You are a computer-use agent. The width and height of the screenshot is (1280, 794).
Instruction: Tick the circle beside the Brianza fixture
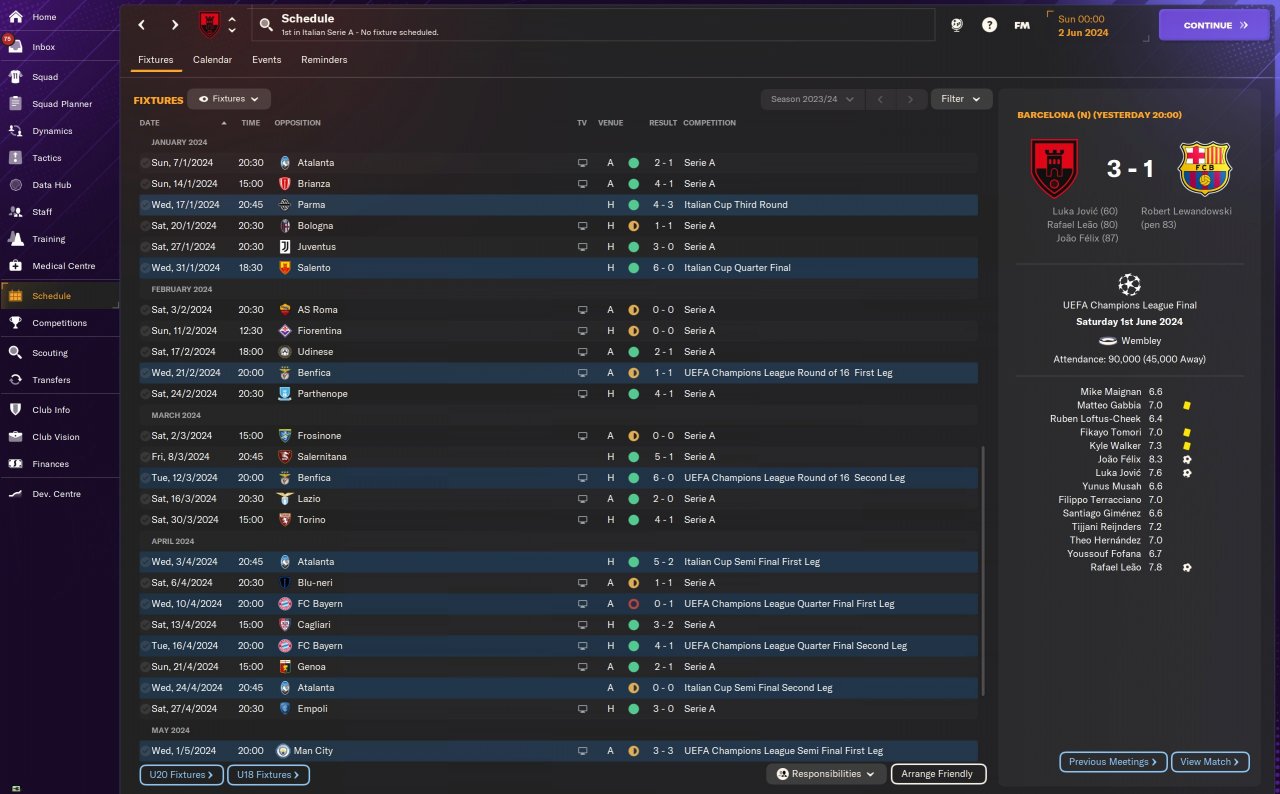point(145,184)
